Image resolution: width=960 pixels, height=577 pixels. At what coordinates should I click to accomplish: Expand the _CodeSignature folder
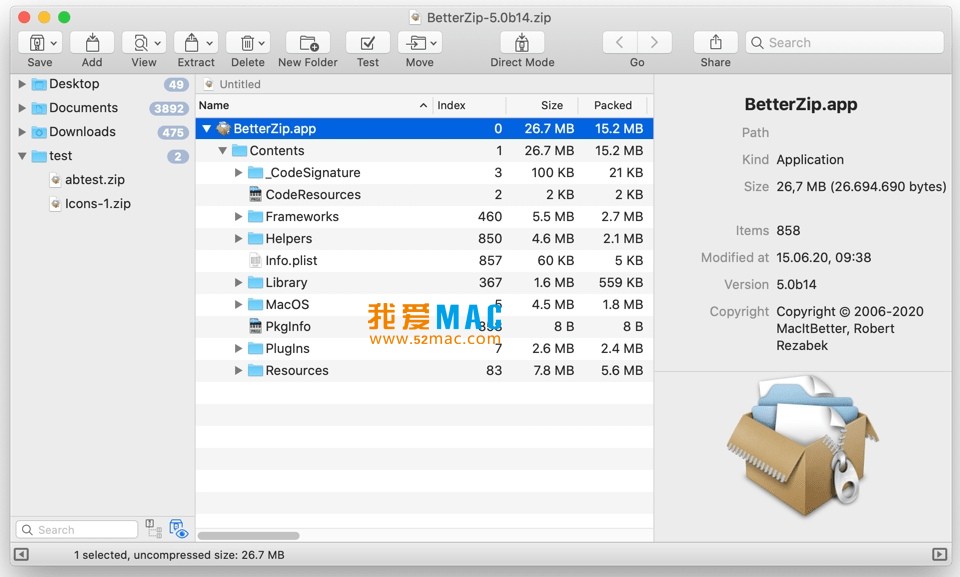point(238,173)
